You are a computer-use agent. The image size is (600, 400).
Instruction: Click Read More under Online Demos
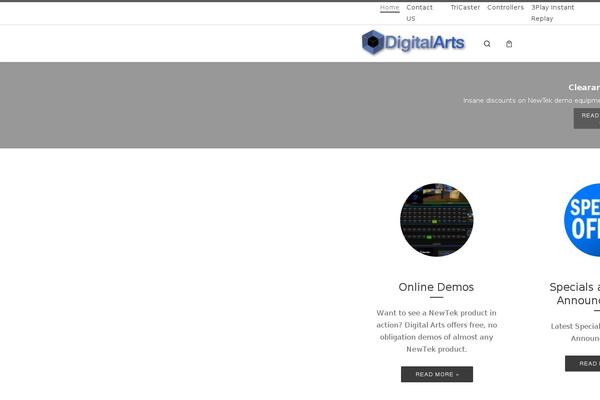coord(437,374)
